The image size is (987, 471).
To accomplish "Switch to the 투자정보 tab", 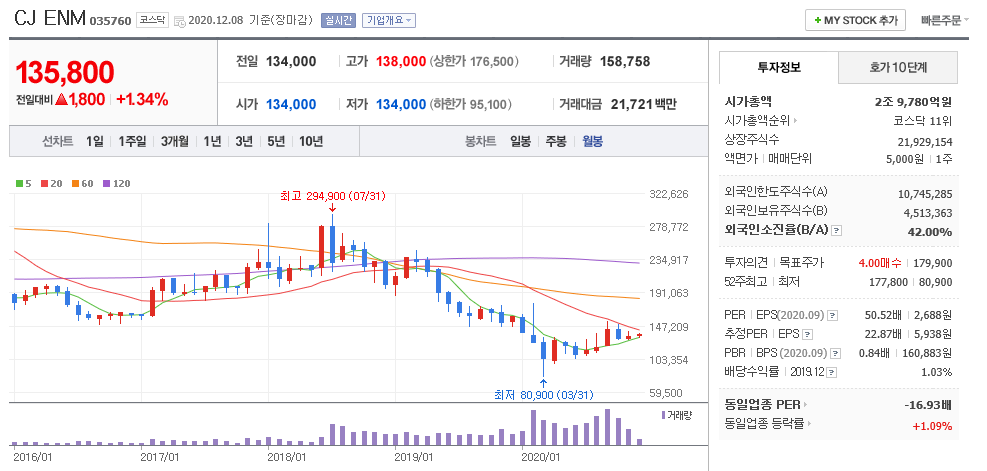I will coord(779,68).
